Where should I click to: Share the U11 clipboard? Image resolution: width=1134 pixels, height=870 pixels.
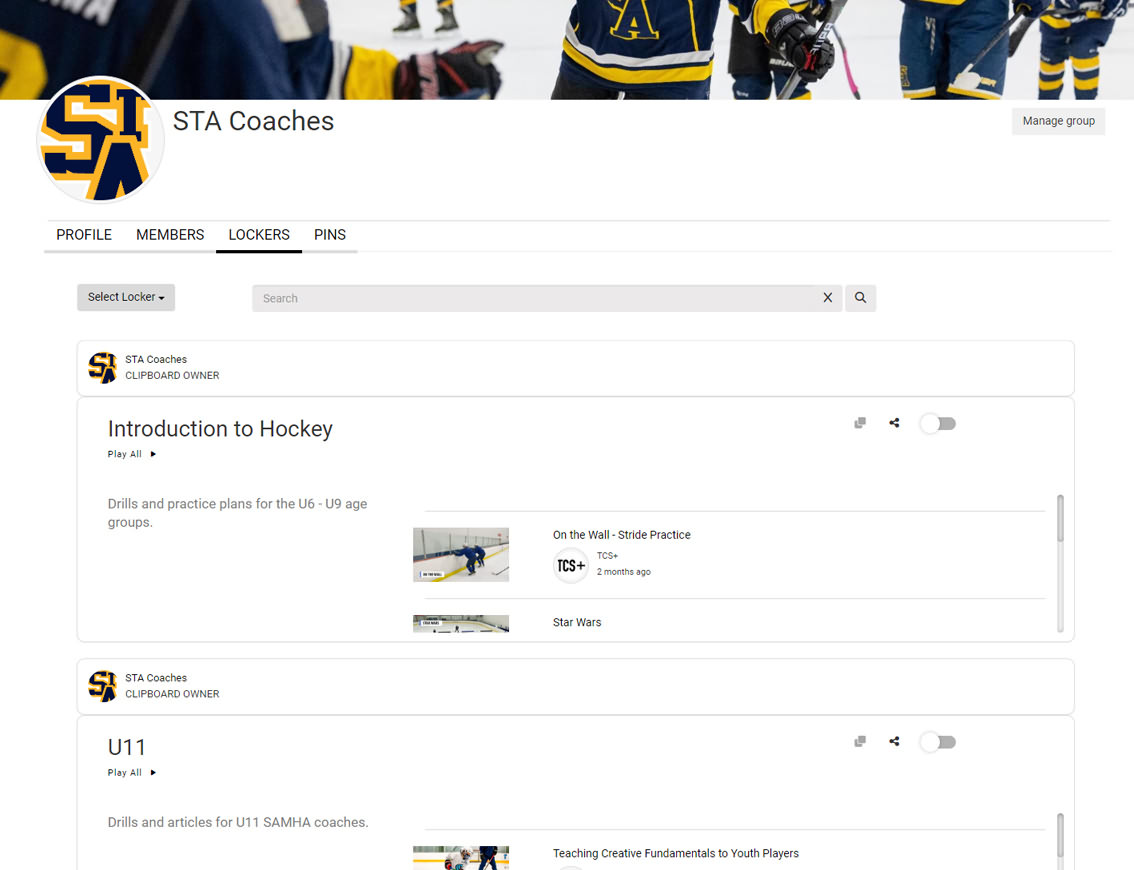895,741
